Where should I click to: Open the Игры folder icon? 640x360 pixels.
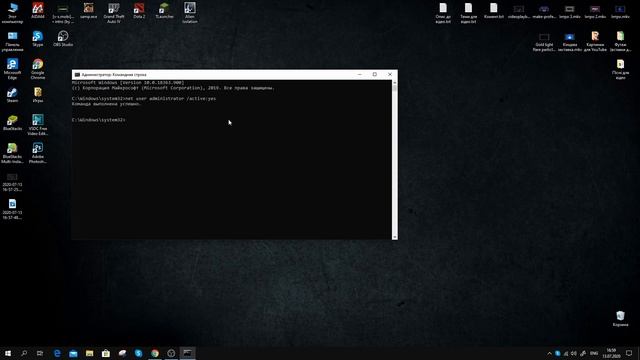point(38,95)
